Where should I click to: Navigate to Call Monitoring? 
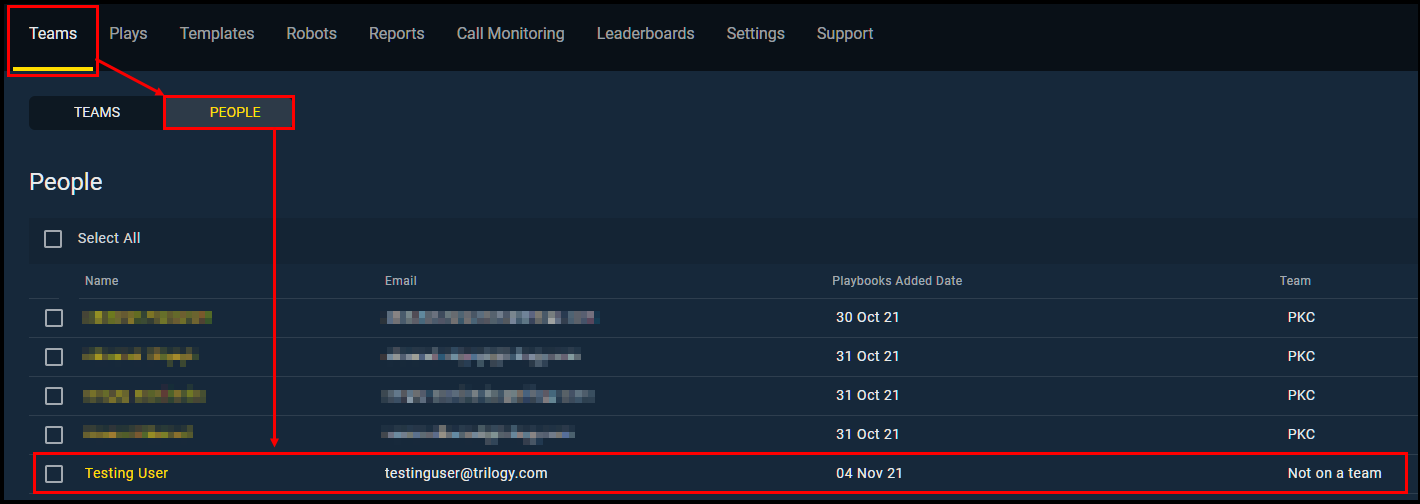[x=510, y=34]
